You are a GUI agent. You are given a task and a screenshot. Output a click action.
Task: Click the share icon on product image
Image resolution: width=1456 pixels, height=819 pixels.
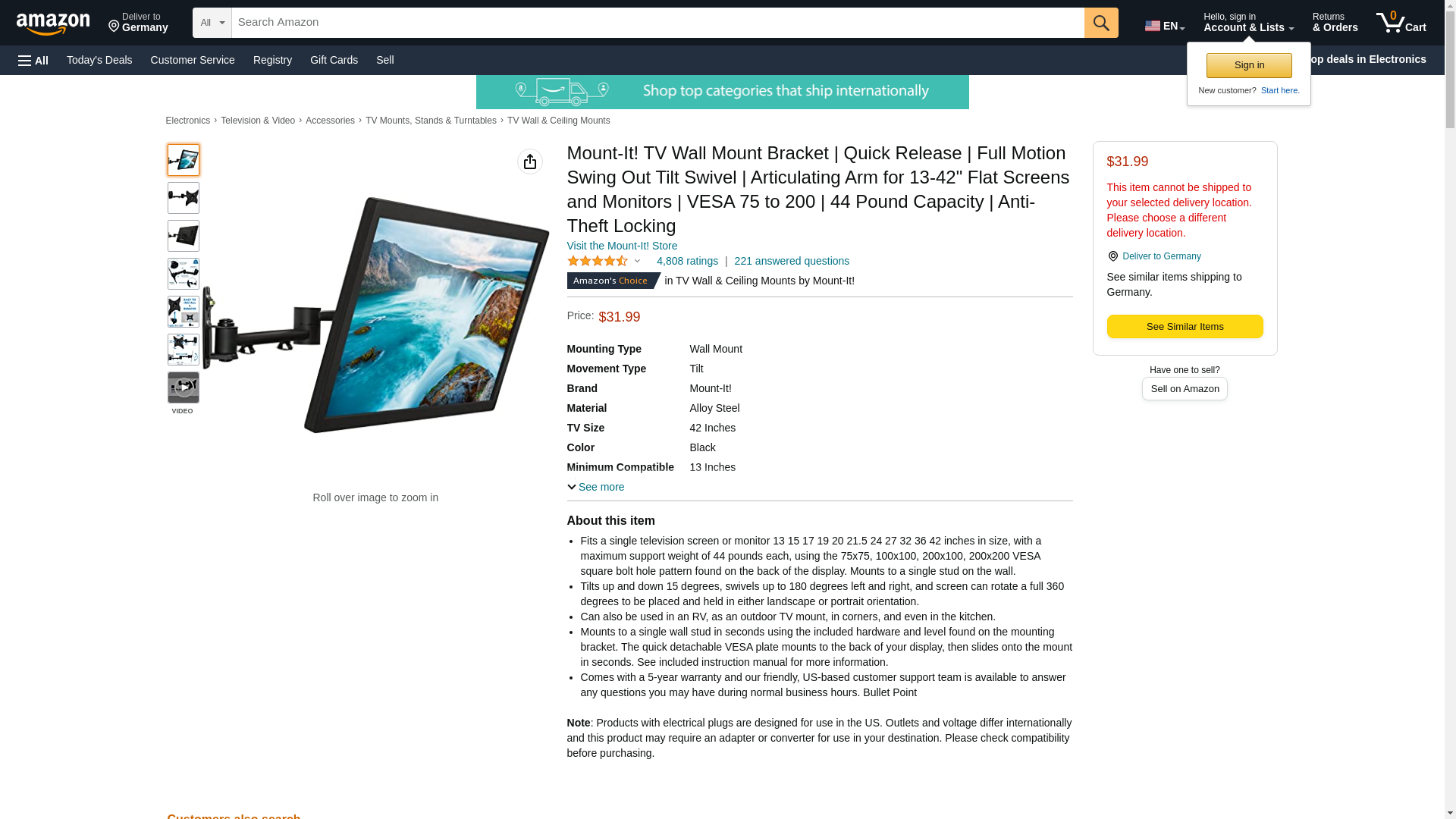[530, 162]
